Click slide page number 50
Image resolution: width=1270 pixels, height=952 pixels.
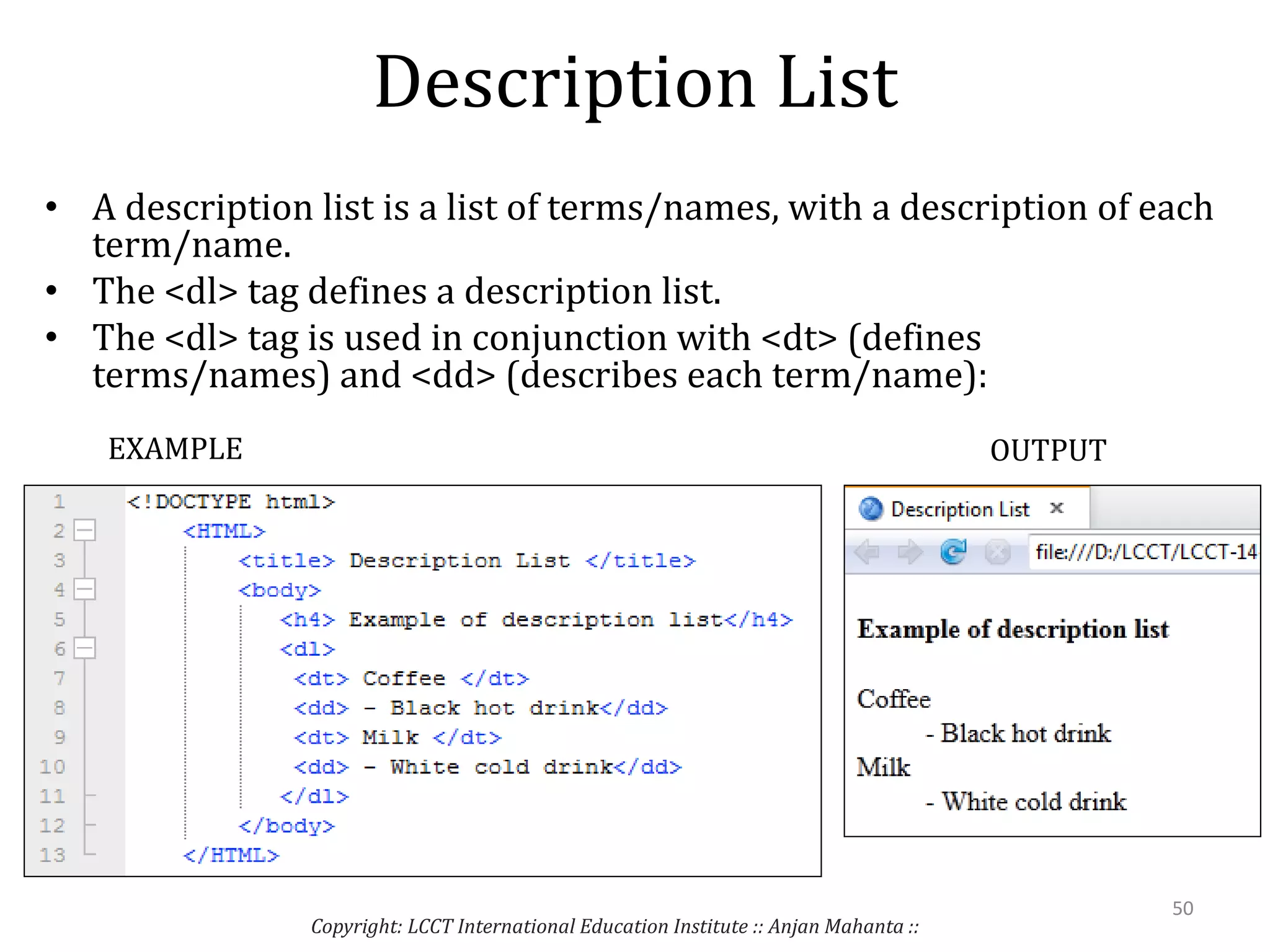(1183, 908)
